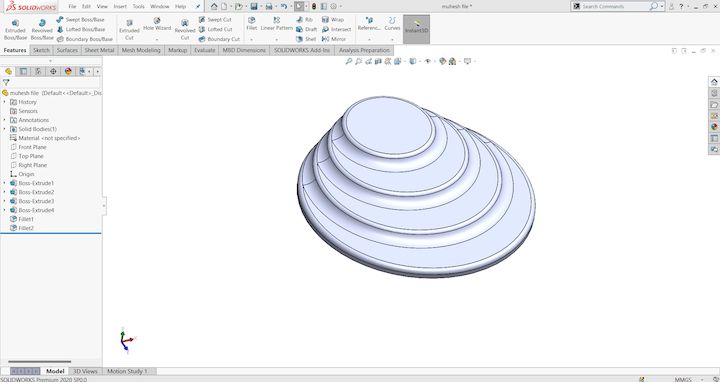Switch to the Surfaces tab
The height and width of the screenshot is (382, 720).
[67, 50]
